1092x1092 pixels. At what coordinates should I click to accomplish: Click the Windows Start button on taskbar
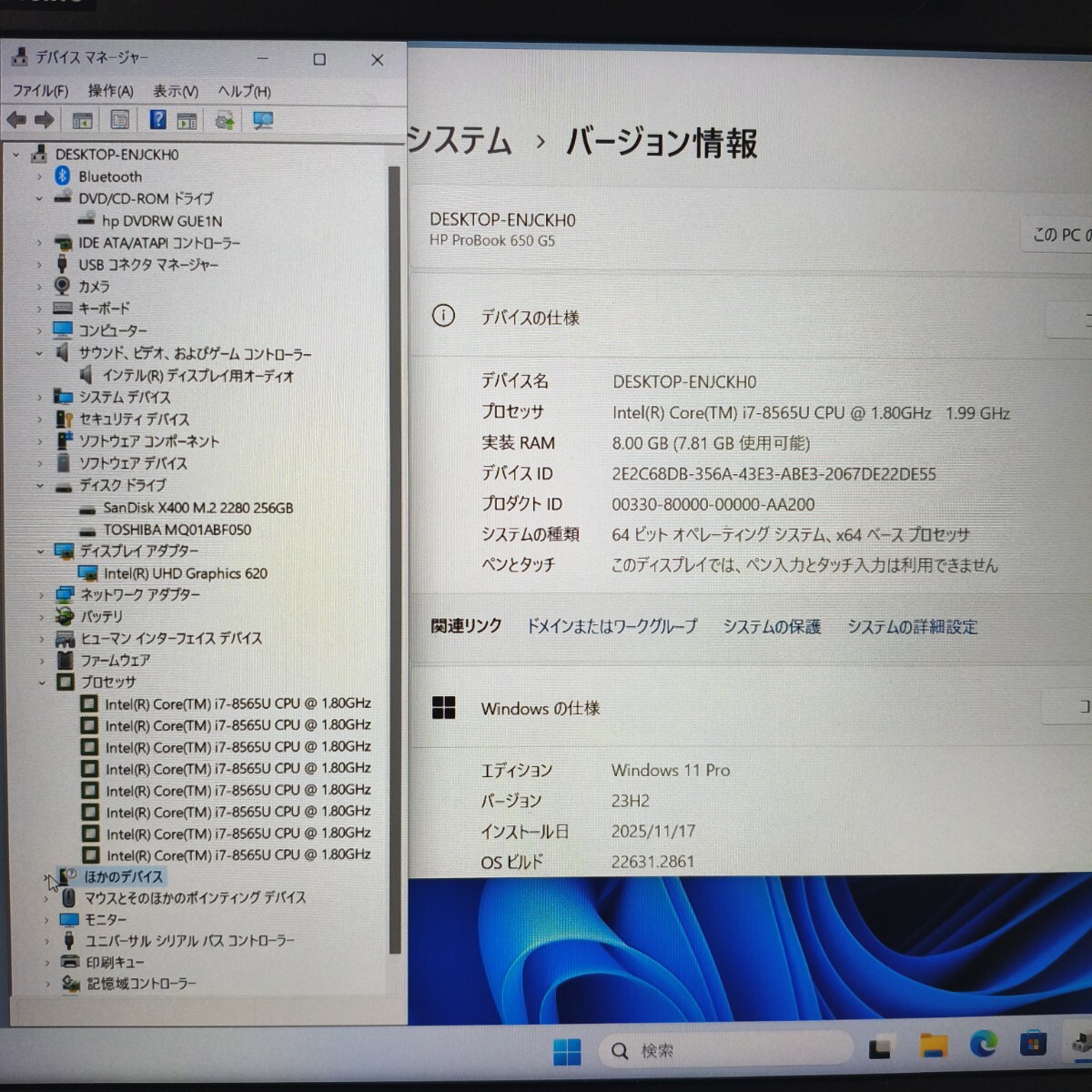click(x=567, y=1051)
